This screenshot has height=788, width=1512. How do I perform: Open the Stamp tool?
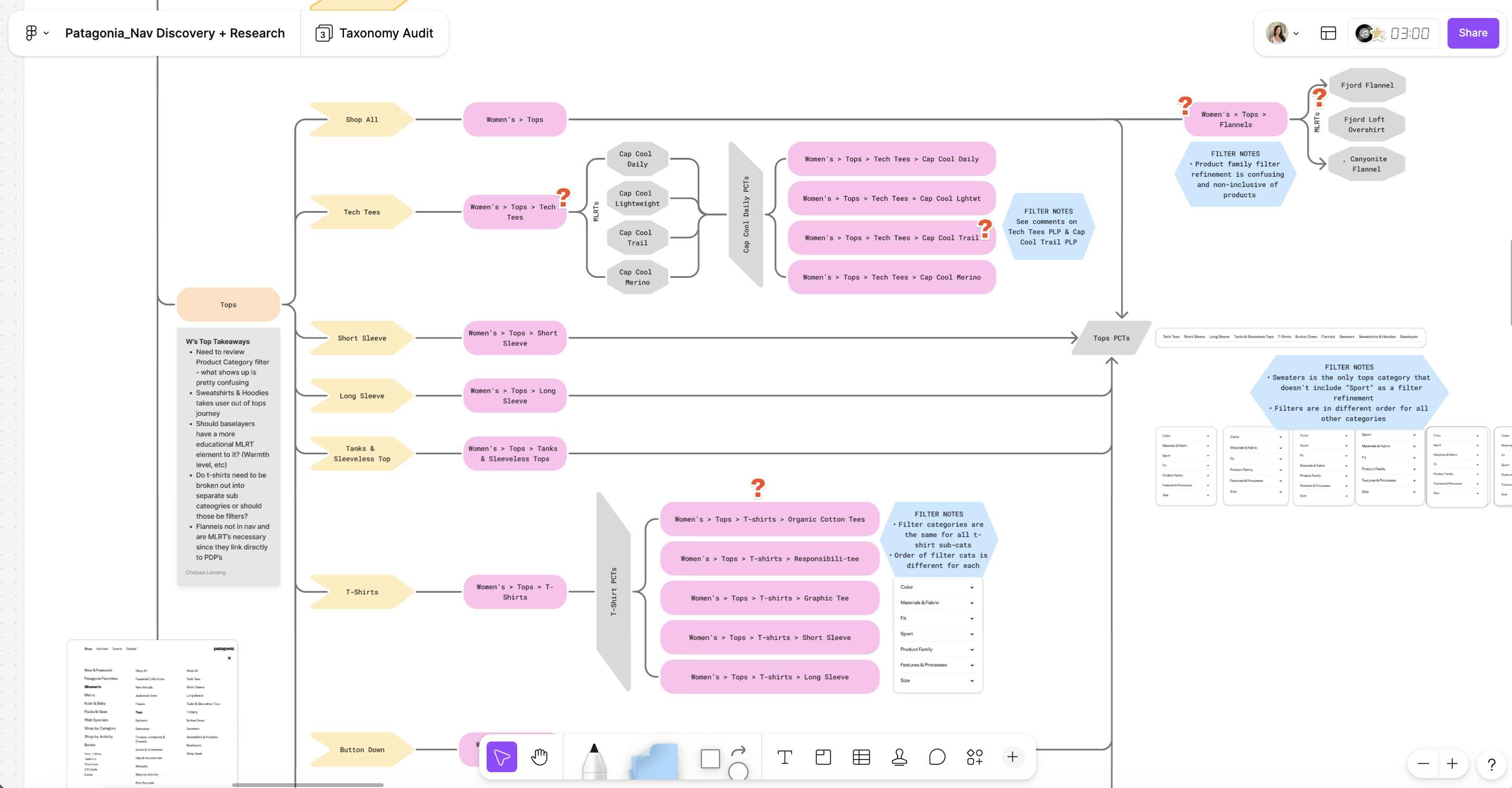[899, 757]
